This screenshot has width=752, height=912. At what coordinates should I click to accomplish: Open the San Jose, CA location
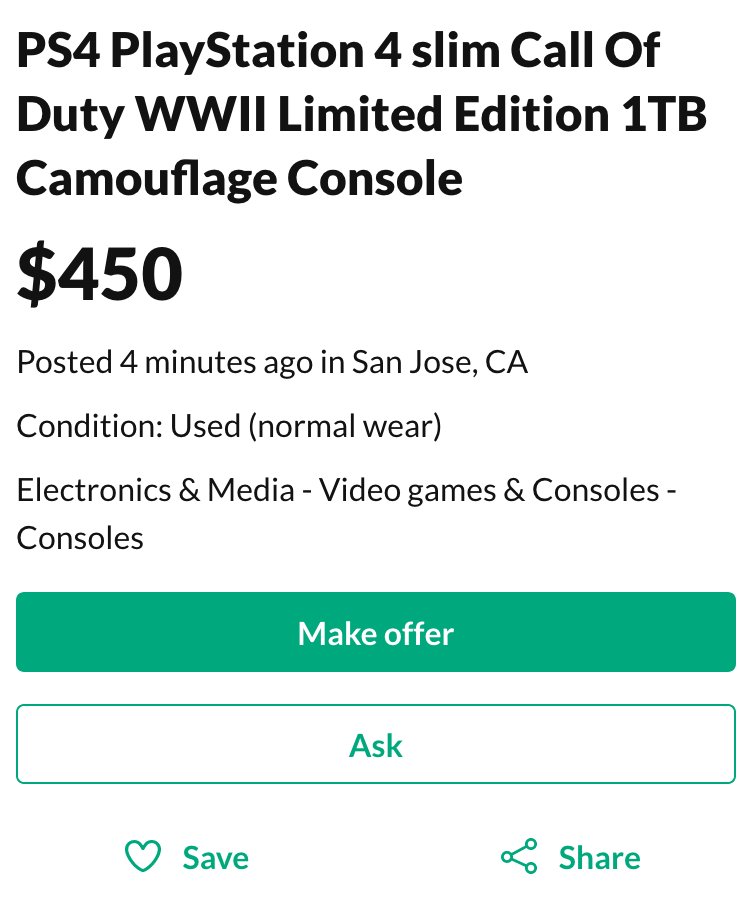pos(439,362)
